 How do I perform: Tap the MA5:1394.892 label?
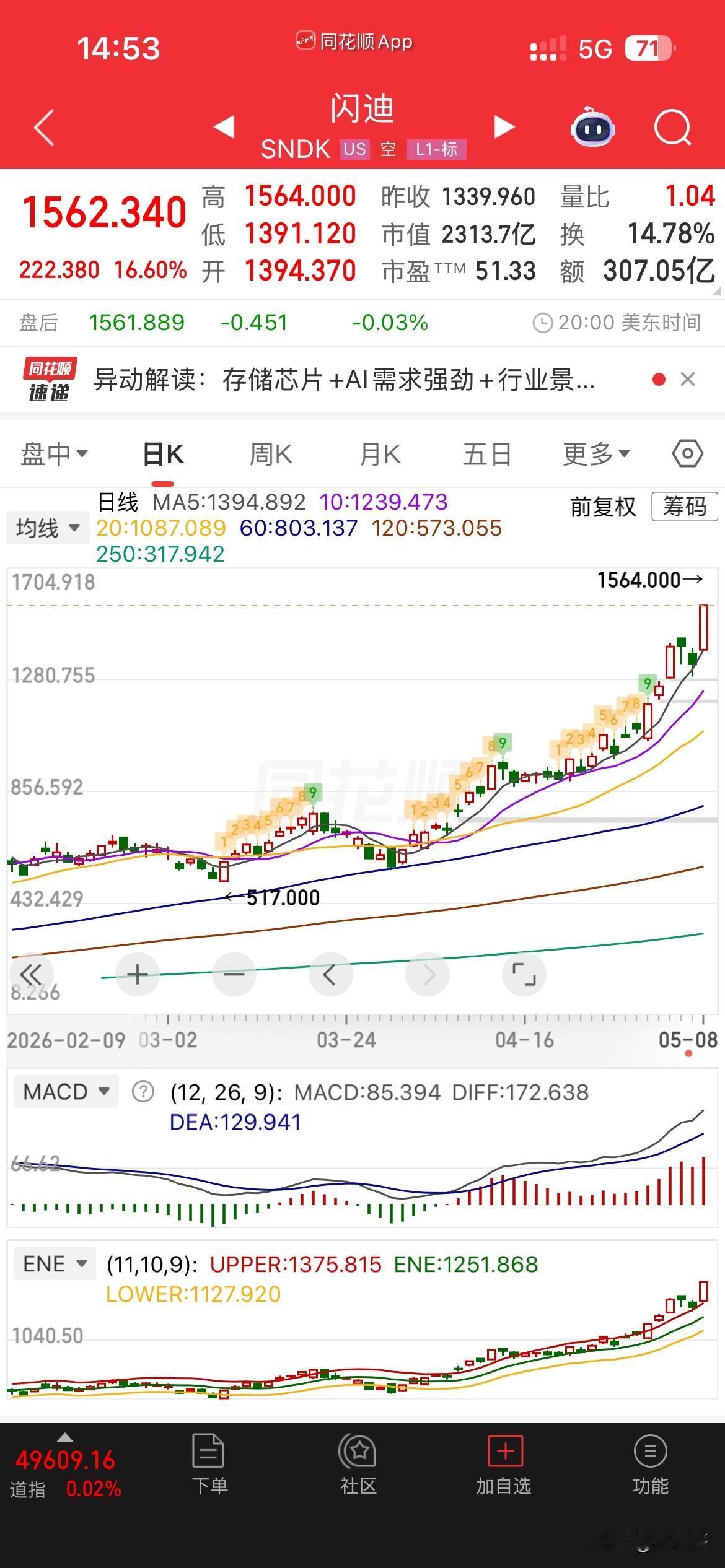click(229, 502)
